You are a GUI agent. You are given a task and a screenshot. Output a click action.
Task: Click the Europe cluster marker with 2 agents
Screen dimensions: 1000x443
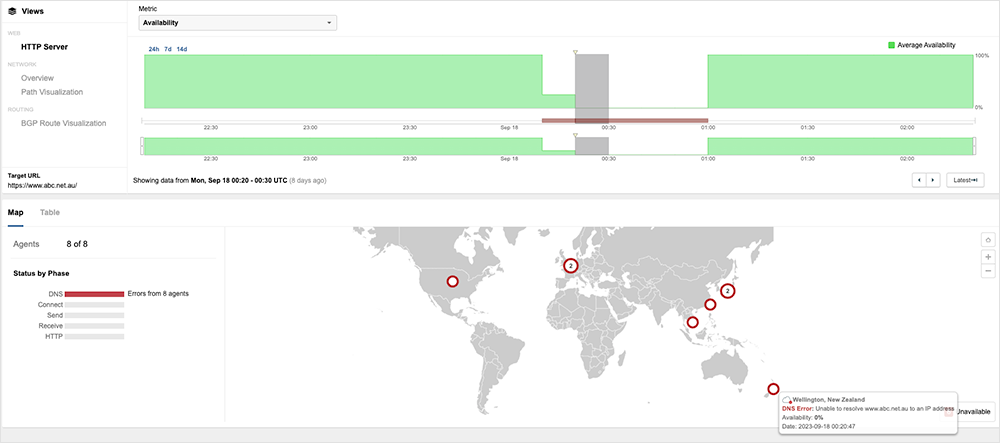click(570, 265)
